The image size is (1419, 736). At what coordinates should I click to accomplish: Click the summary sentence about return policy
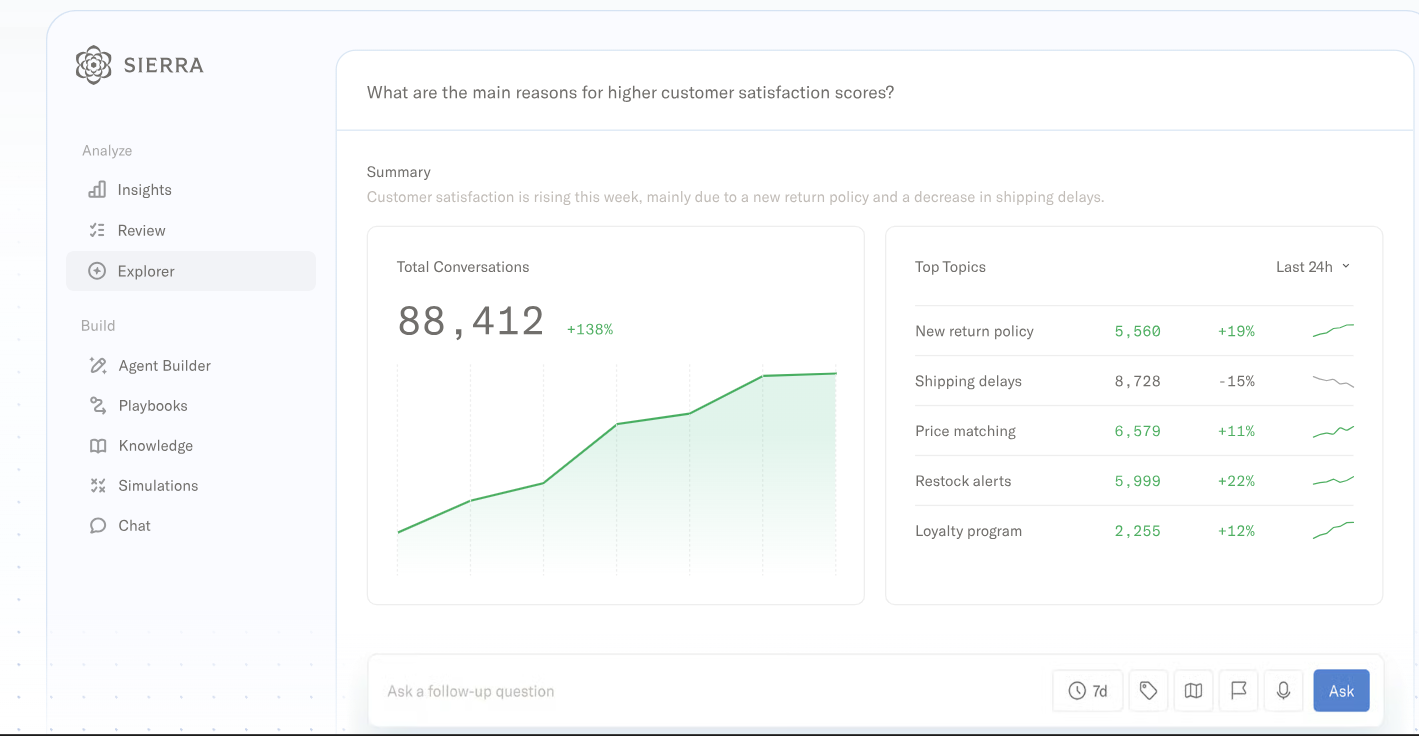[735, 197]
